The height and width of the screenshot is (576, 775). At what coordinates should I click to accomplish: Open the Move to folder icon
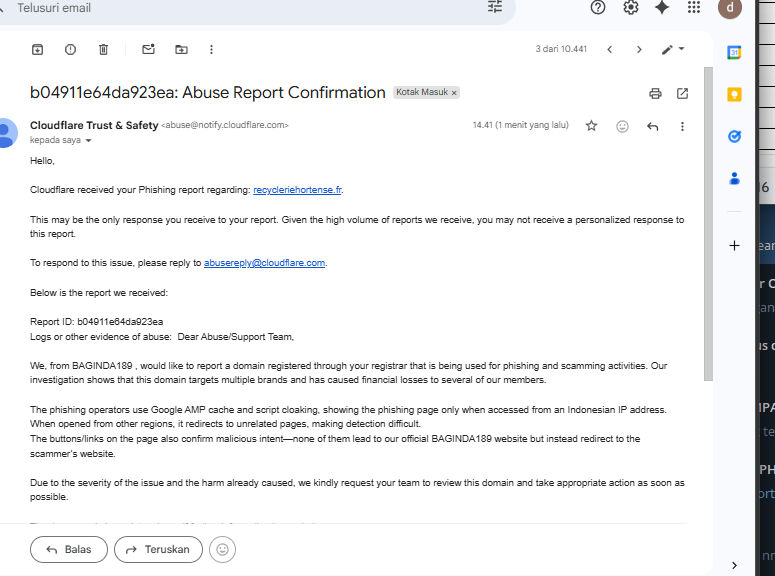[x=181, y=49]
